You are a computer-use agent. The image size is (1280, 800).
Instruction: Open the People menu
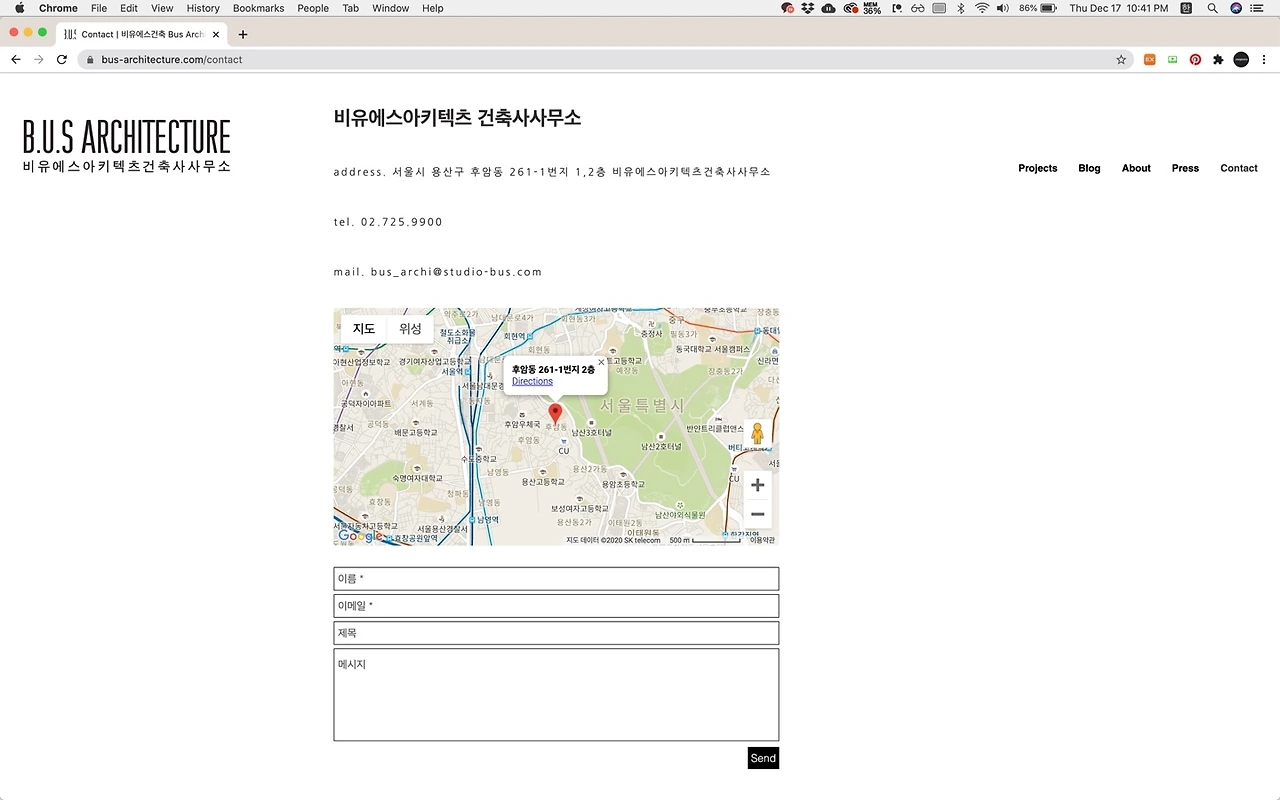pos(313,8)
